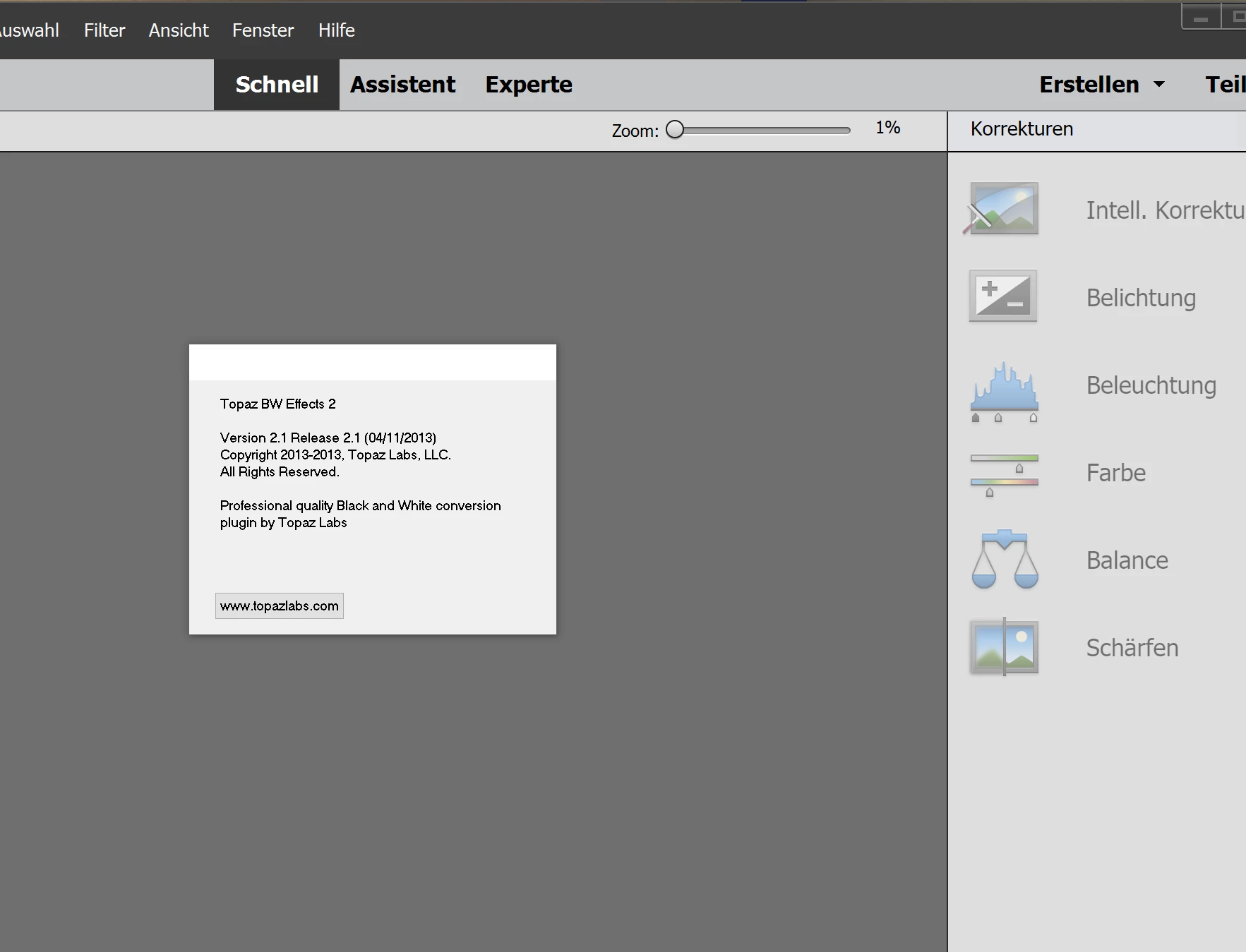Open the Auswahl menu
This screenshot has width=1246, height=952.
29,30
